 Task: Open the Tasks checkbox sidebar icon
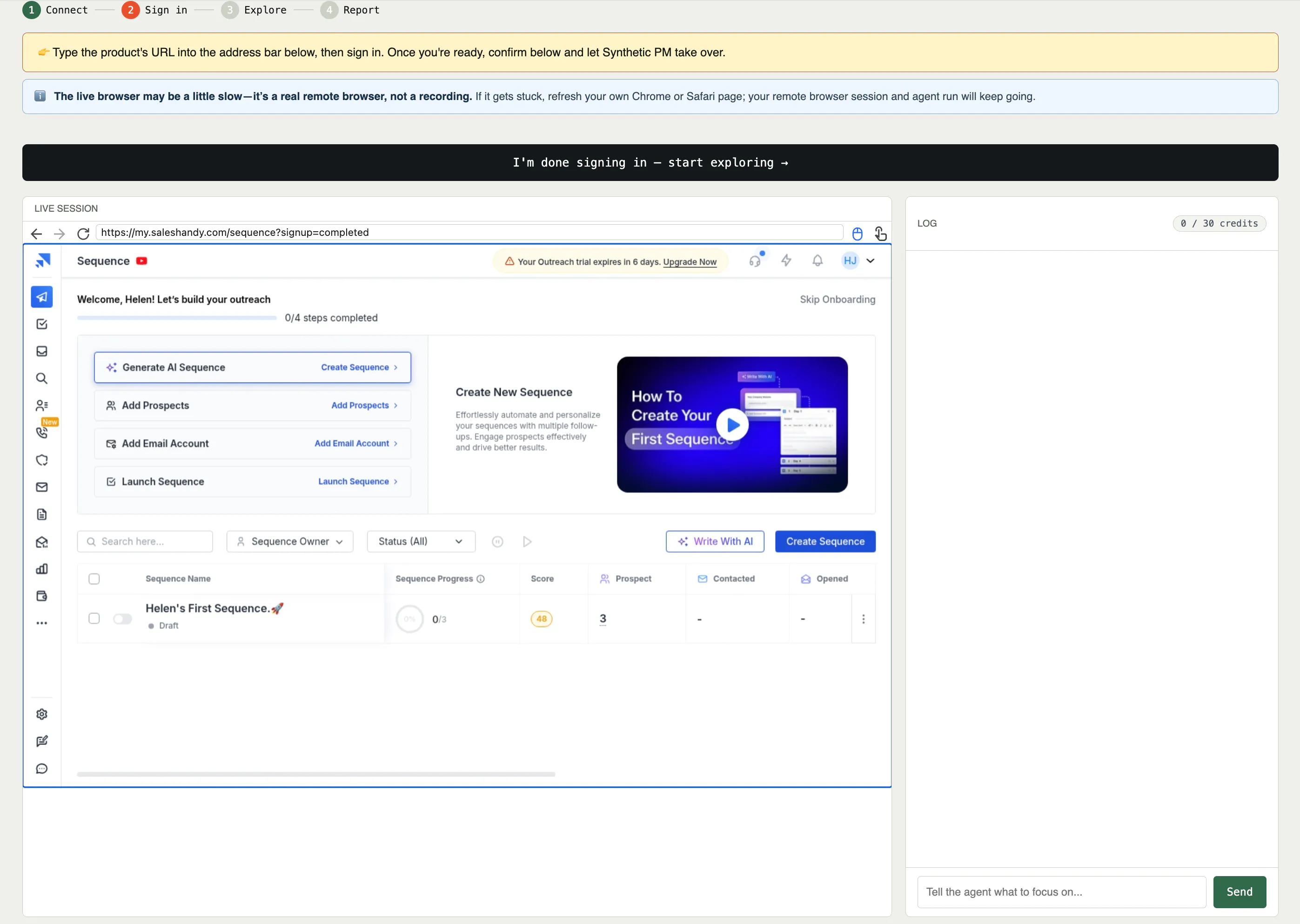tap(41, 324)
